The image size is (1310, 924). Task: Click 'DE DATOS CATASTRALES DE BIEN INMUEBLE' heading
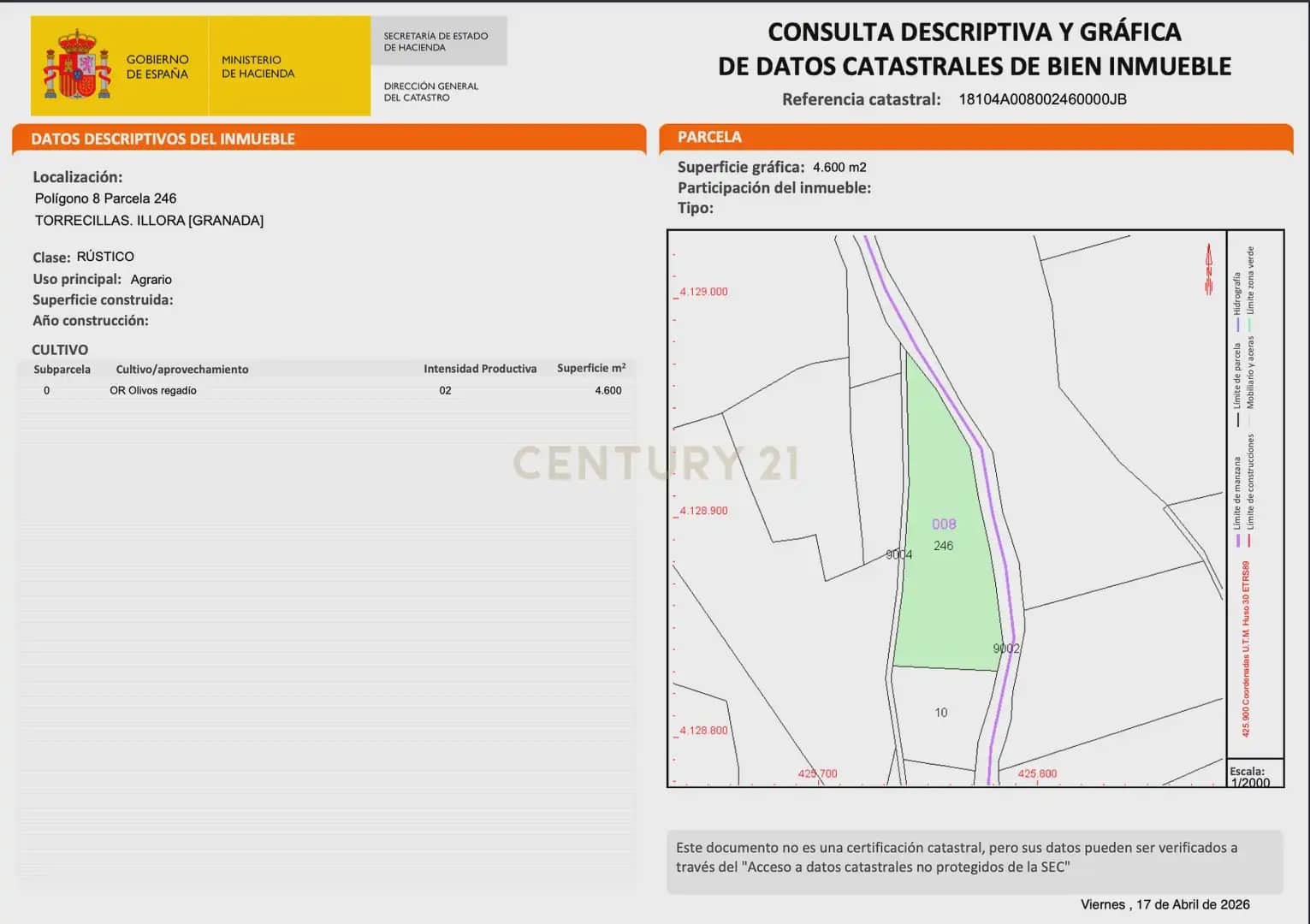click(x=975, y=66)
